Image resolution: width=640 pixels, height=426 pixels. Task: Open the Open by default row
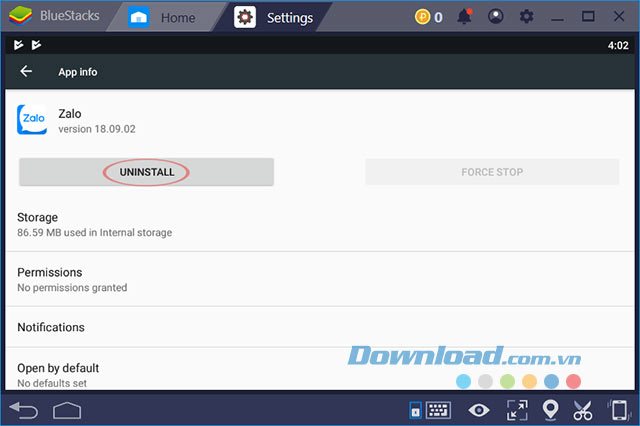[320, 369]
